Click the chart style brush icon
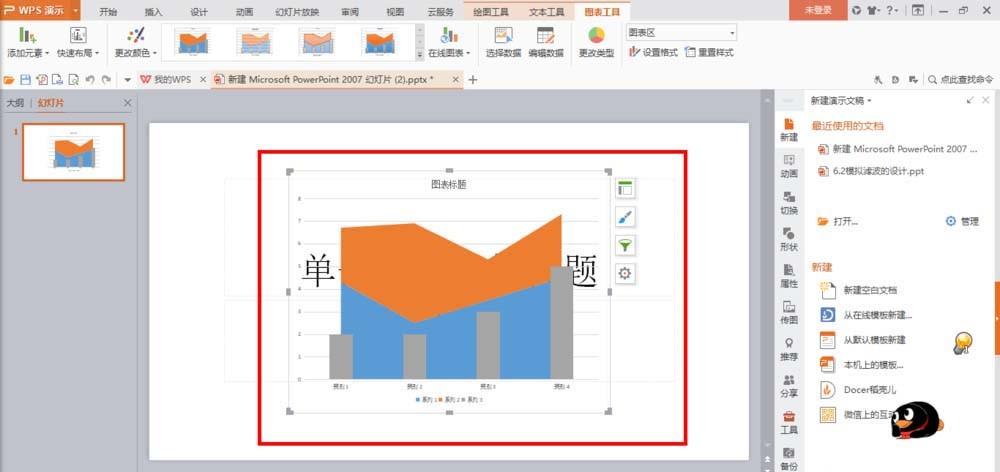Image resolution: width=1000 pixels, height=472 pixels. (x=626, y=217)
